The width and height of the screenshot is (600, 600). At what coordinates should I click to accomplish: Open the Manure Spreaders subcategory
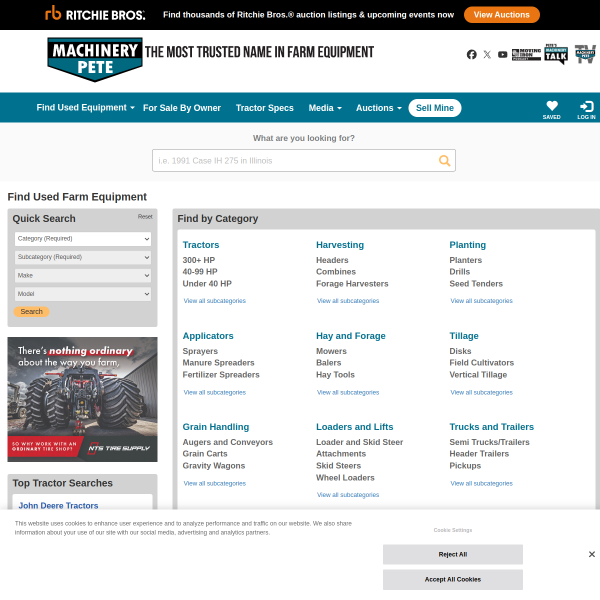click(218, 363)
